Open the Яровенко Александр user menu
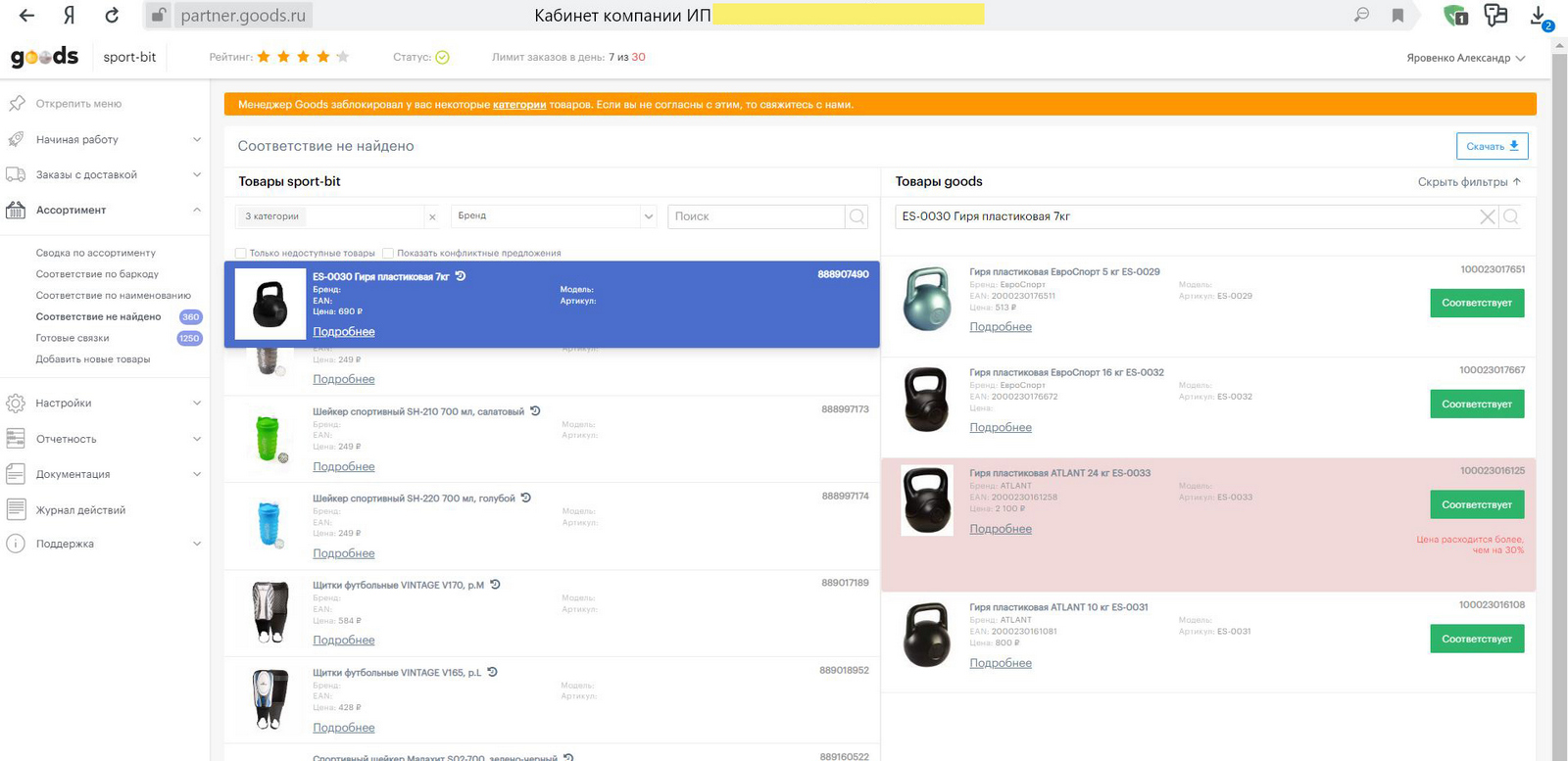This screenshot has height=761, width=1568. pyautogui.click(x=1465, y=58)
